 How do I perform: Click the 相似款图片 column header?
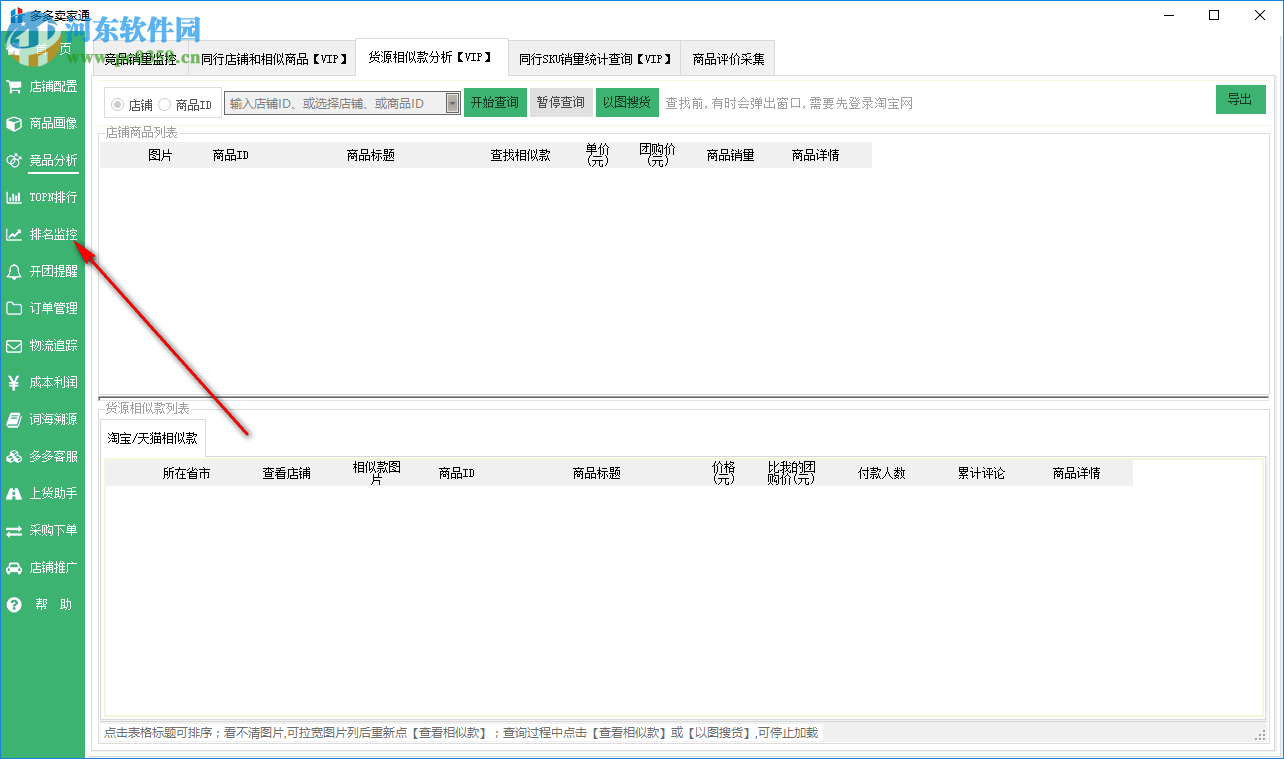click(377, 473)
